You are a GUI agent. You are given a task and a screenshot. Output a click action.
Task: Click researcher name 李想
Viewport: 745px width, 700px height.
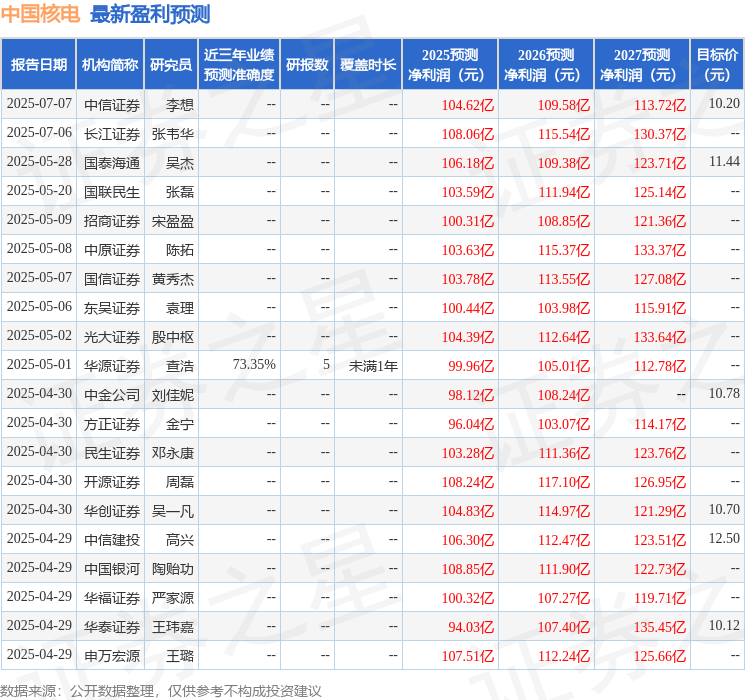[180, 105]
